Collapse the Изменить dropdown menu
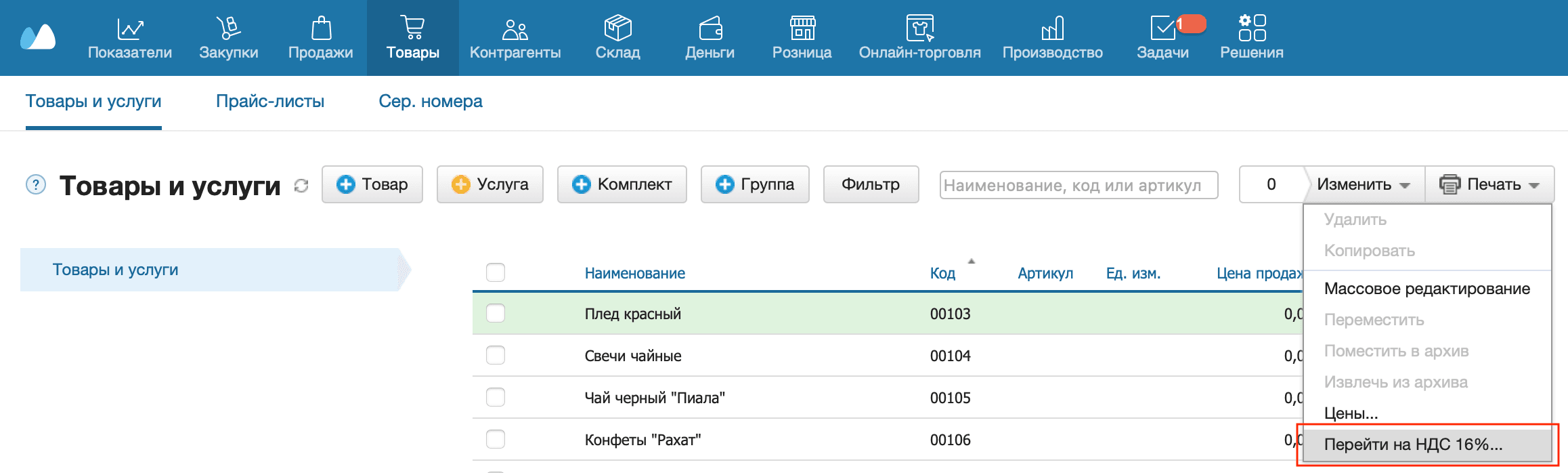 1363,184
